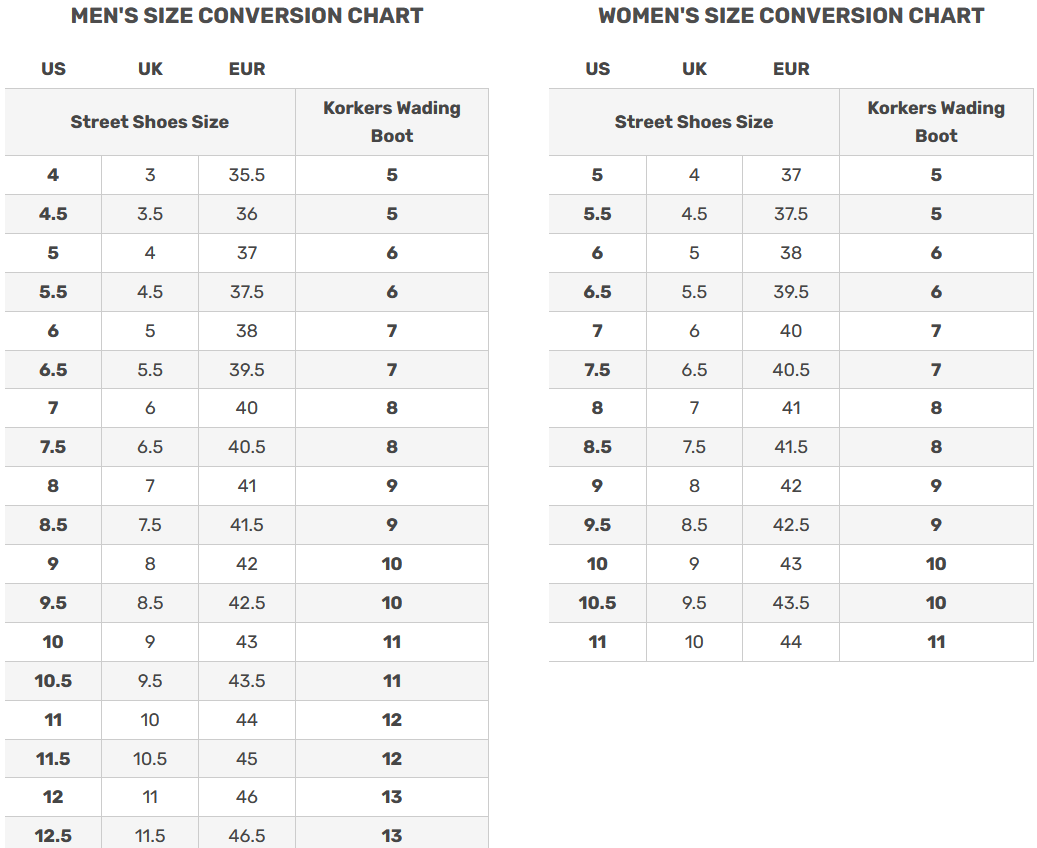Select women's EUR 37.5 cell
Image resolution: width=1037 pixels, height=848 pixels.
pos(791,214)
